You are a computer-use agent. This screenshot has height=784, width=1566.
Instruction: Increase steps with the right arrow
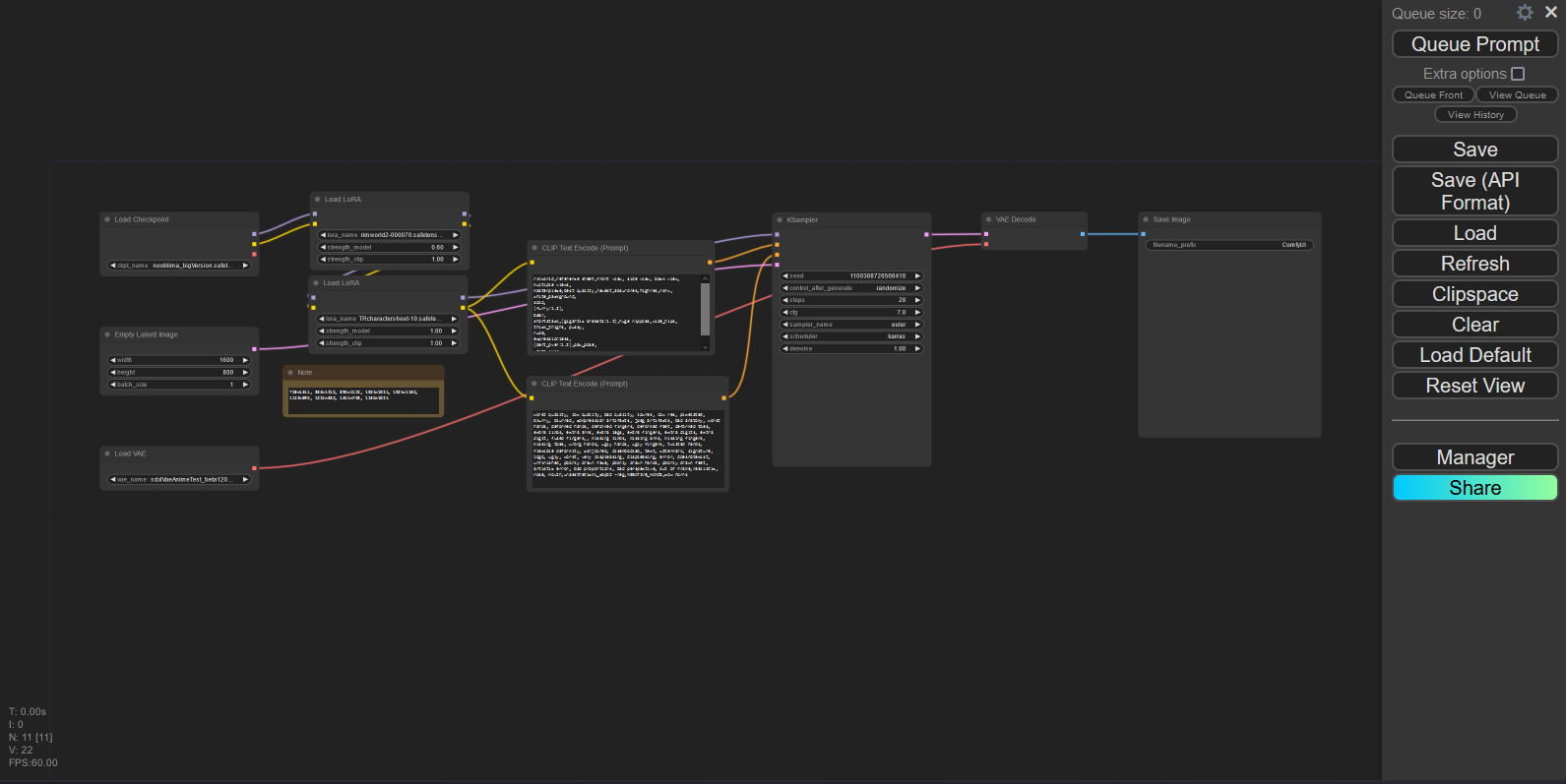click(x=917, y=300)
